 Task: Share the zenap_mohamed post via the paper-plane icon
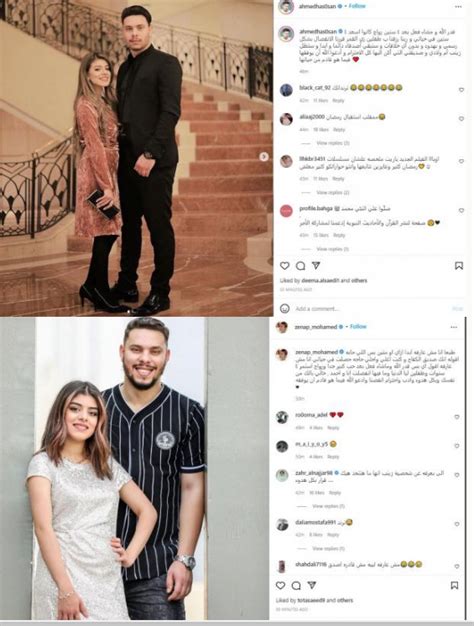(x=311, y=585)
